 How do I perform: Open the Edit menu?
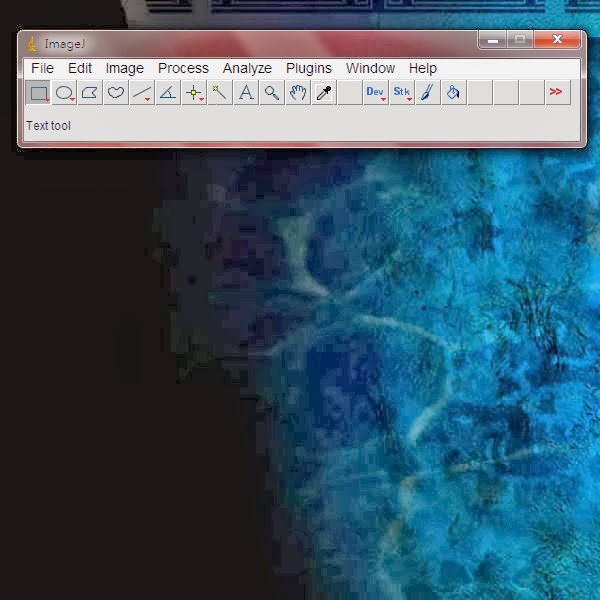(x=80, y=68)
